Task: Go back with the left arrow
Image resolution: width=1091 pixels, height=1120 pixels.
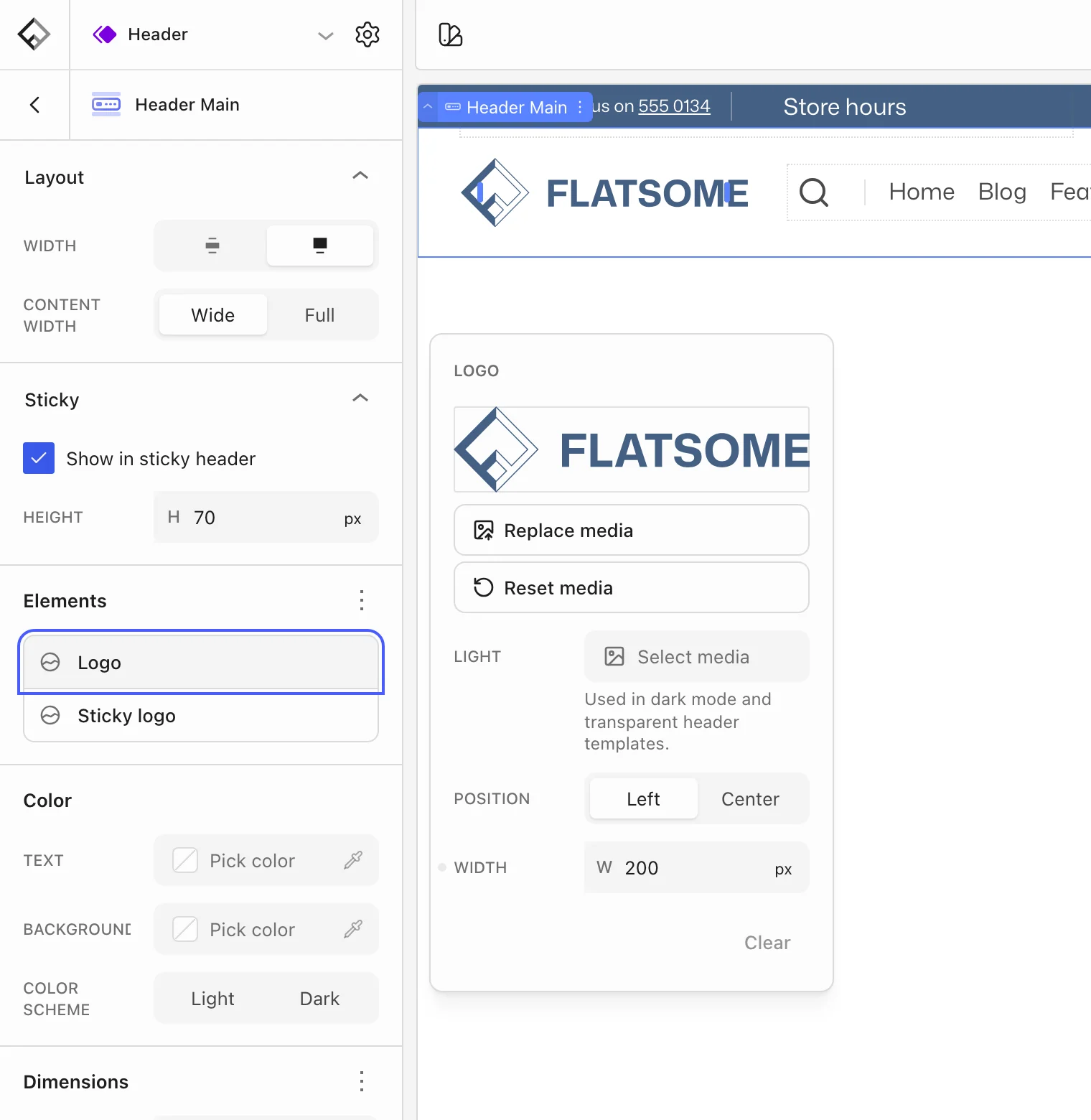Action: (34, 105)
